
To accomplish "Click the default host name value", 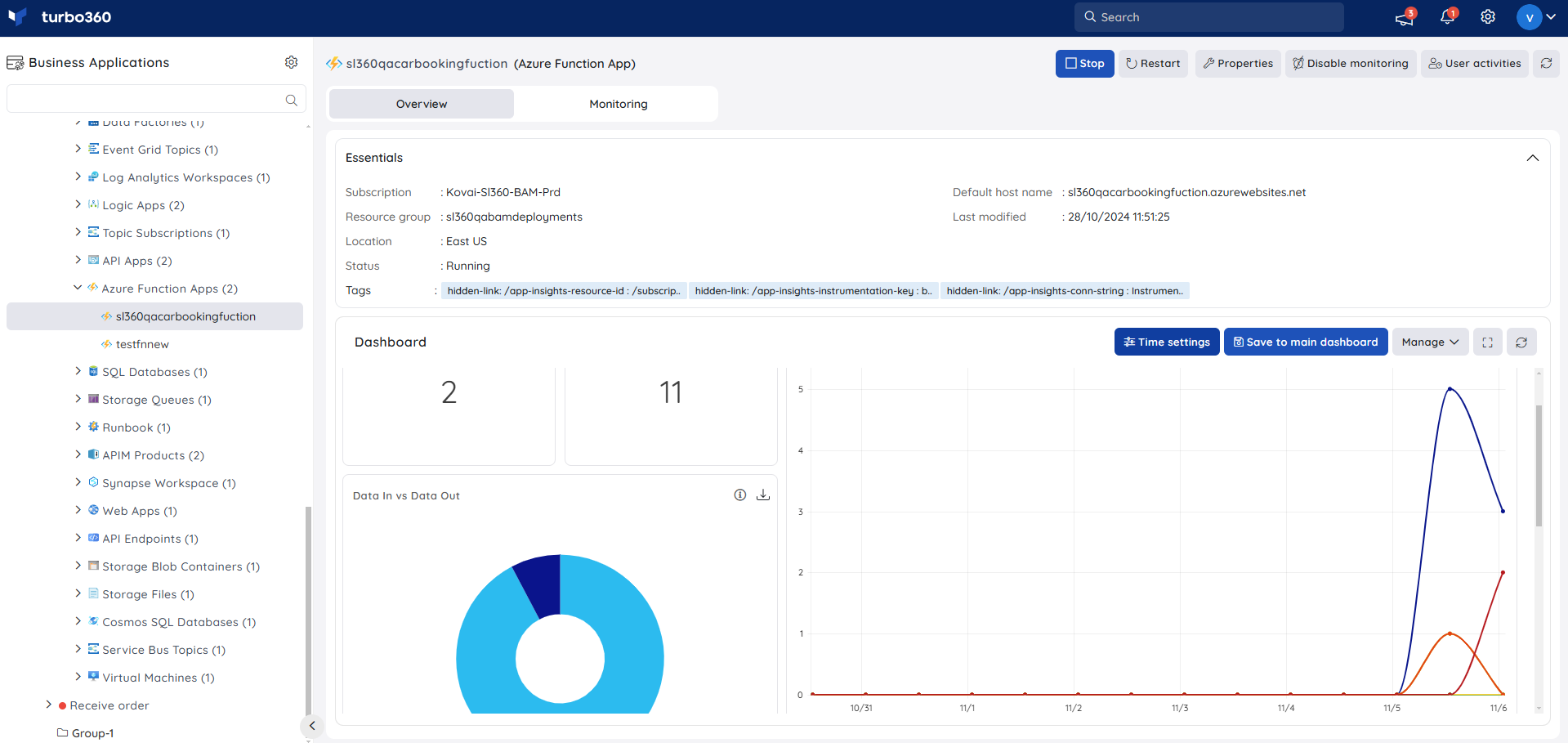I will click(1186, 192).
